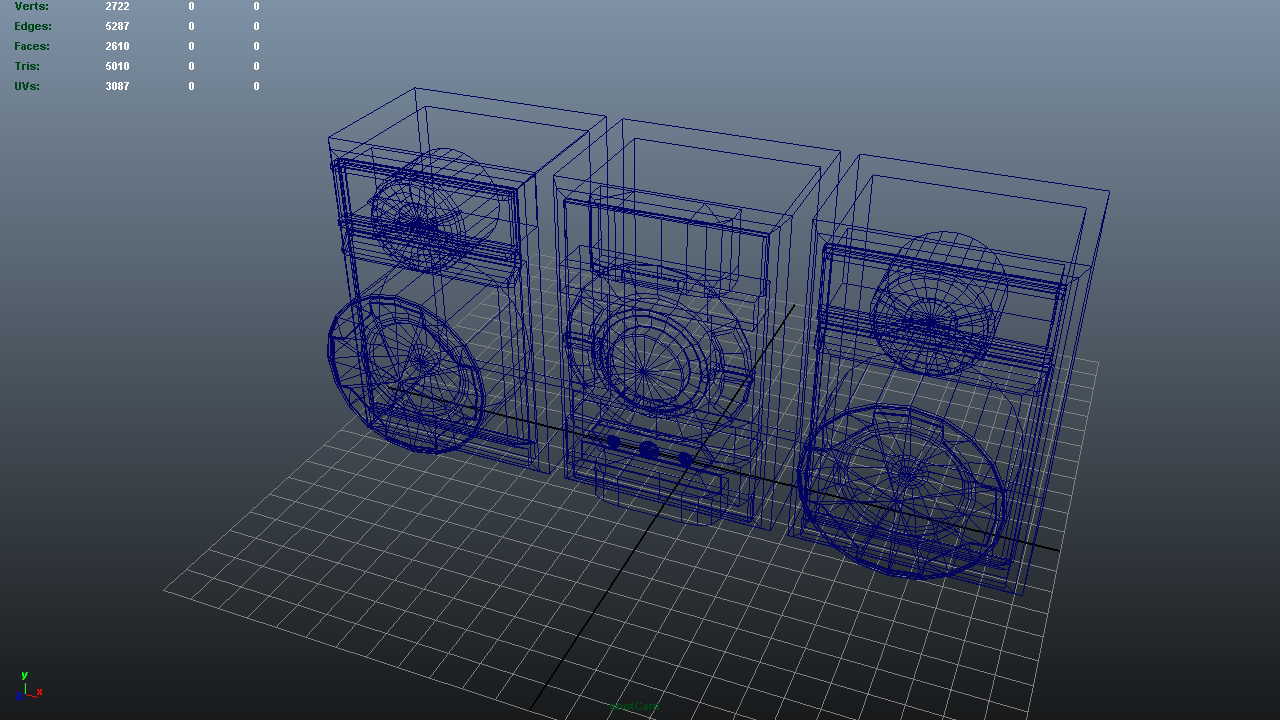Click the Tris count value 5010
Screen dimensions: 1280x720
118,66
